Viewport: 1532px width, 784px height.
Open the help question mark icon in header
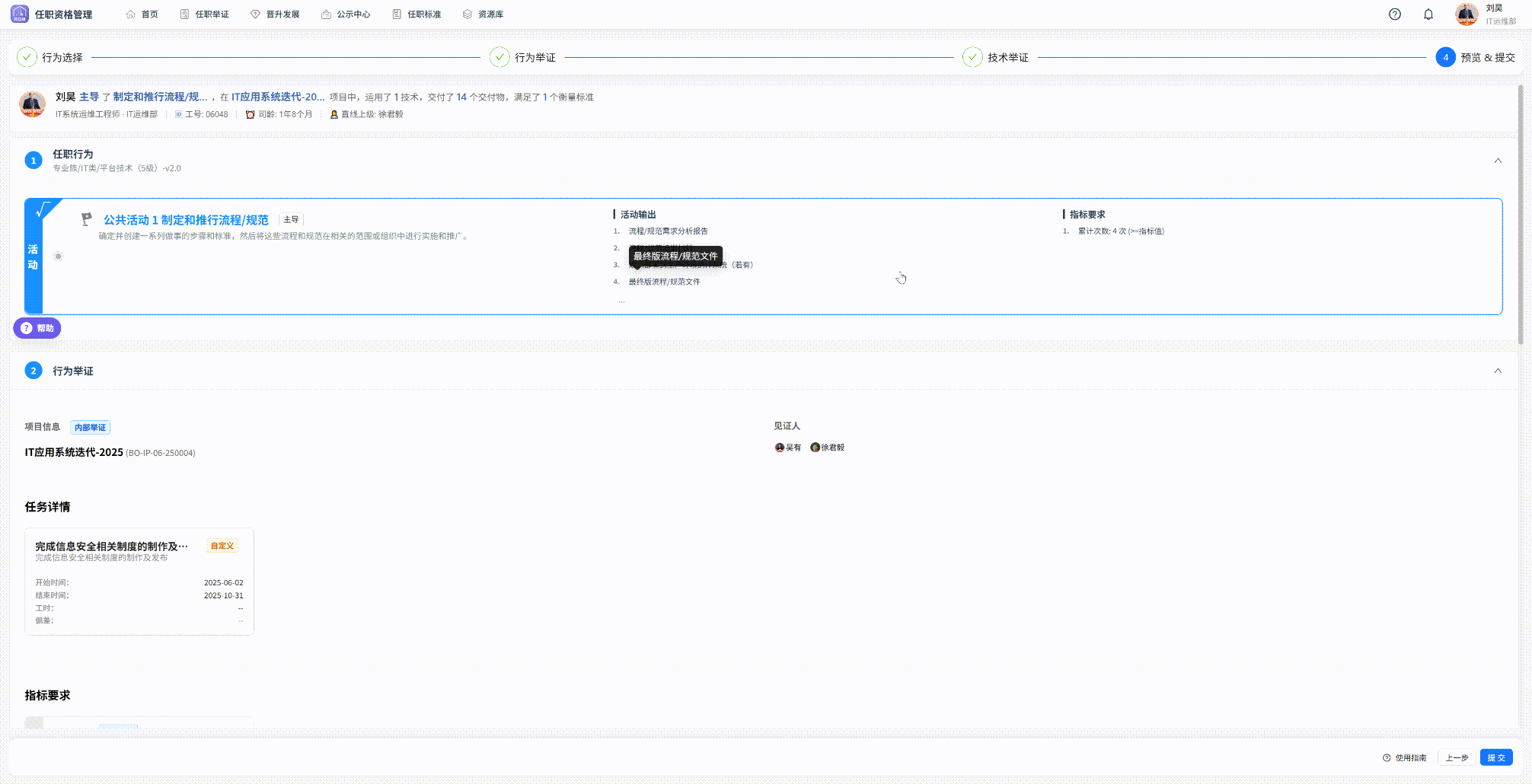(1394, 14)
